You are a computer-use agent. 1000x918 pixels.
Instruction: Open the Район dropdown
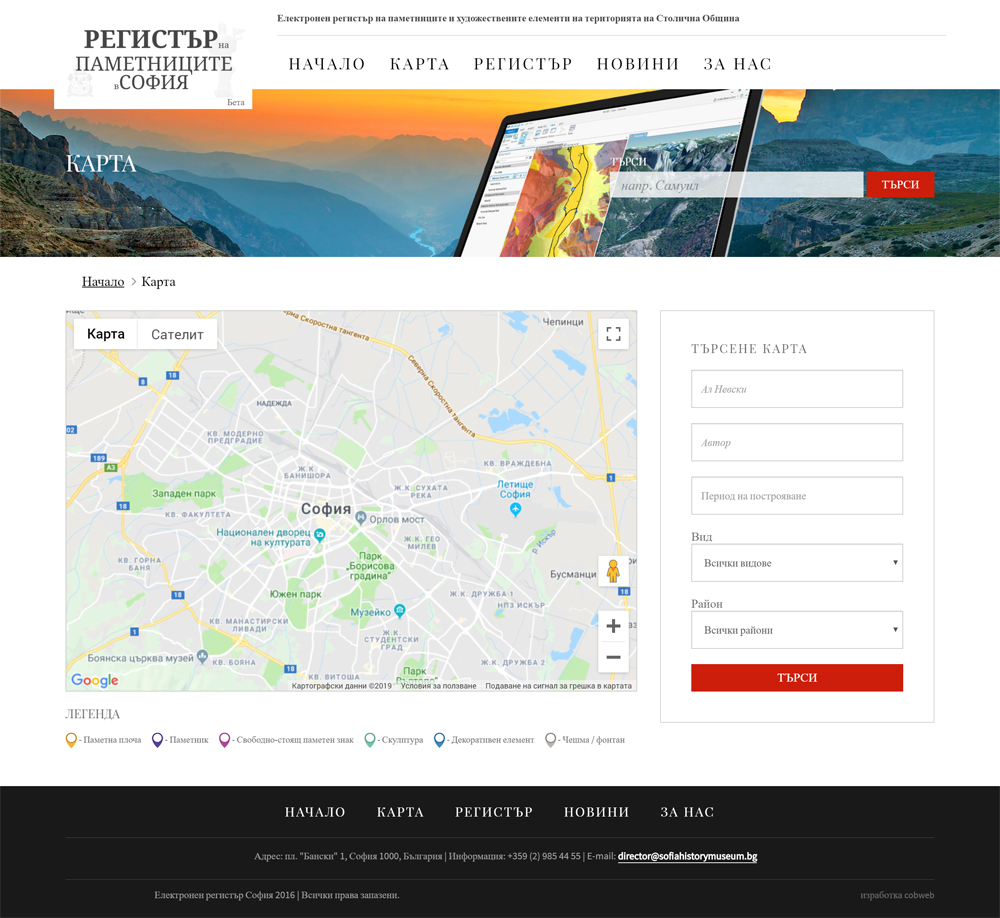[797, 630]
